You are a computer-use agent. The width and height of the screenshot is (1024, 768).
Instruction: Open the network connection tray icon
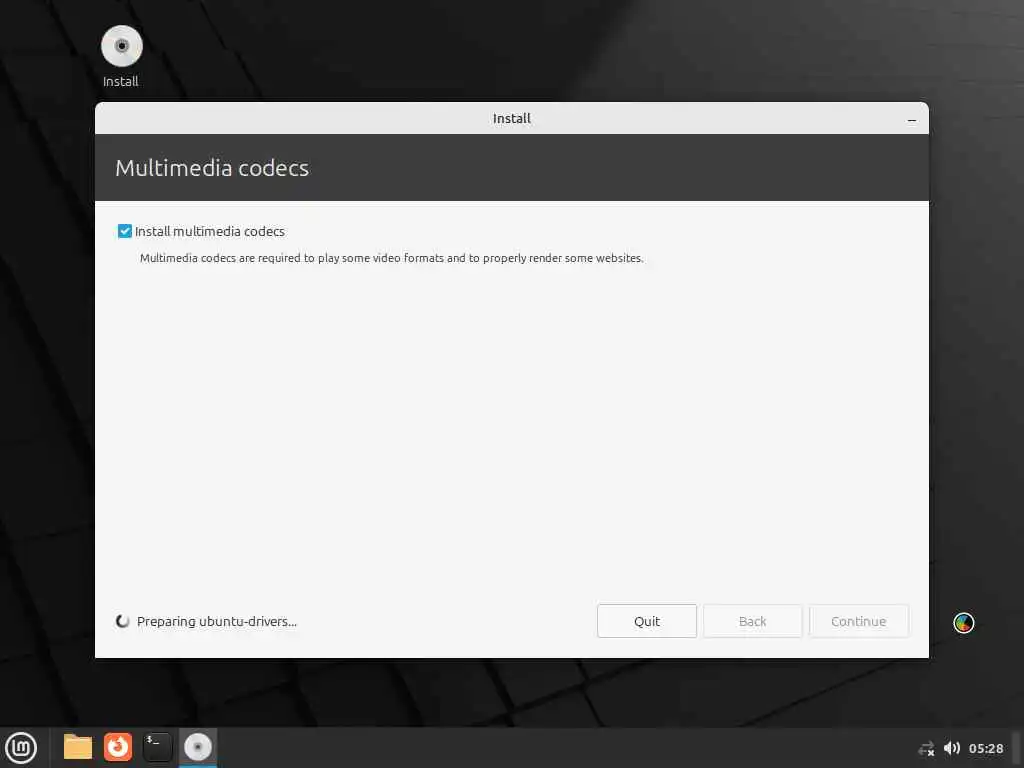click(x=926, y=749)
